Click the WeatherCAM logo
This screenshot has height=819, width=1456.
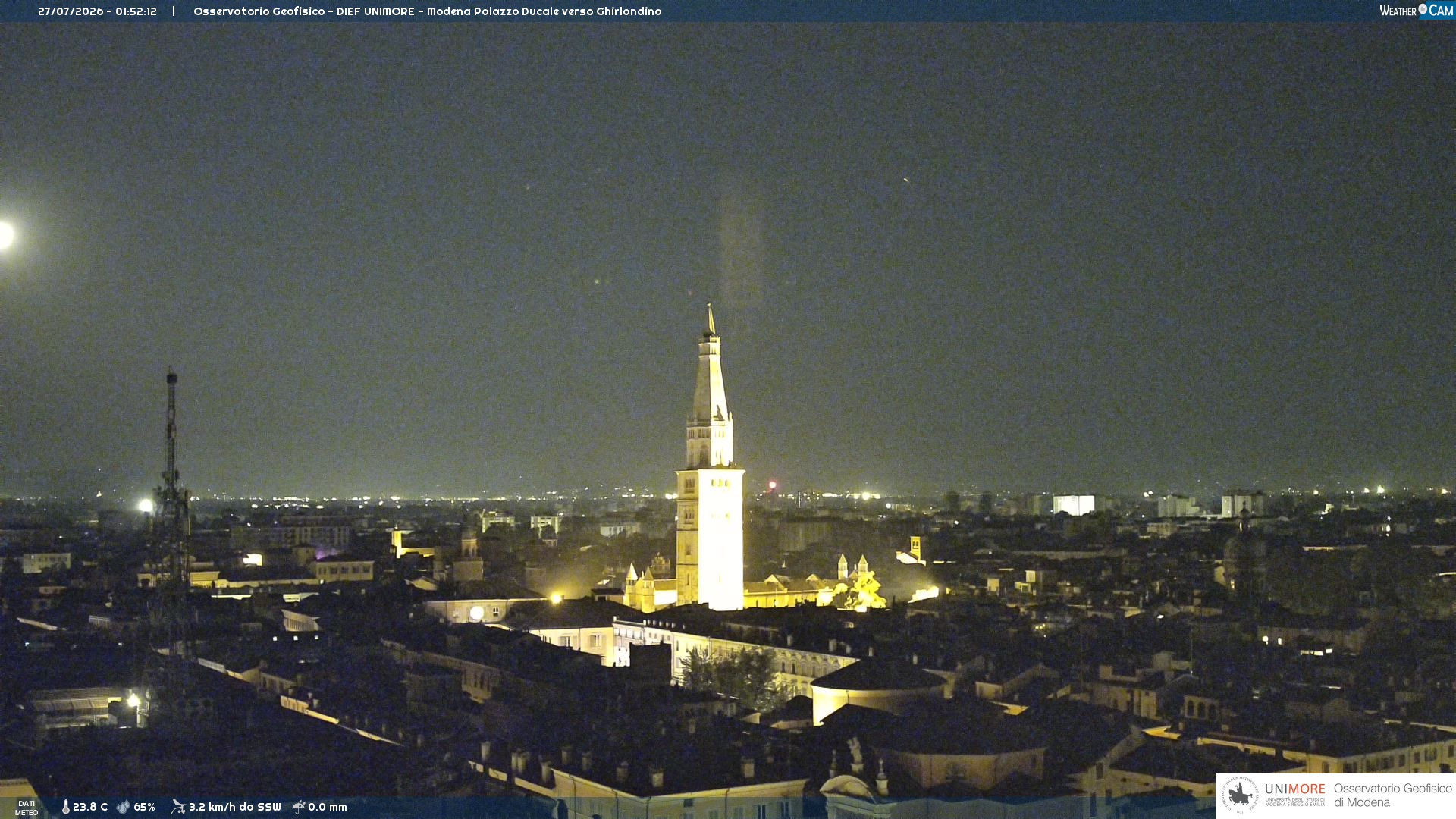1416,11
